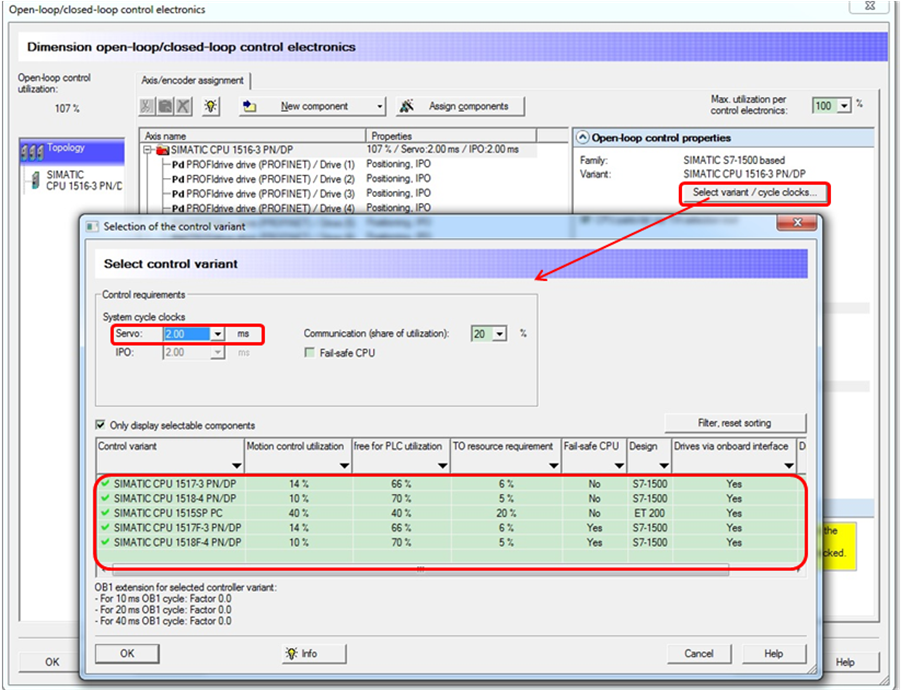The width and height of the screenshot is (901, 690).
Task: Click OK in the background dimension window
Action: 51,662
